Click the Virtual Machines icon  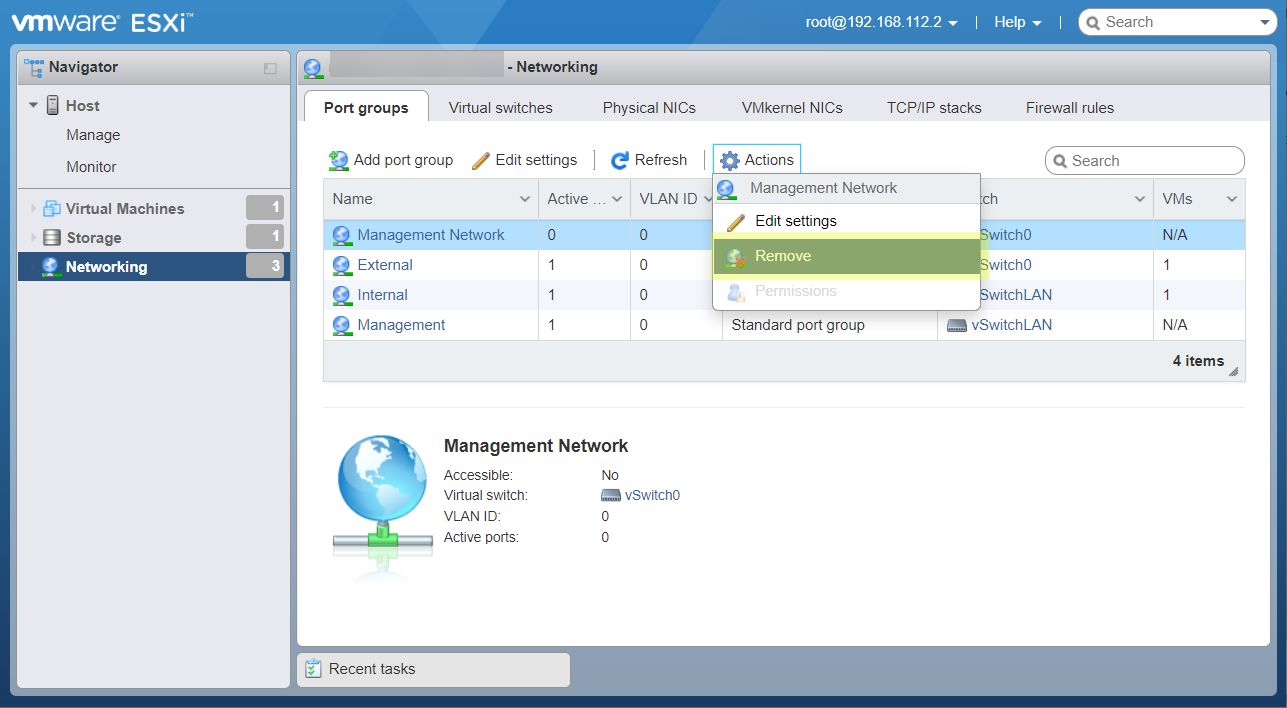(x=52, y=208)
